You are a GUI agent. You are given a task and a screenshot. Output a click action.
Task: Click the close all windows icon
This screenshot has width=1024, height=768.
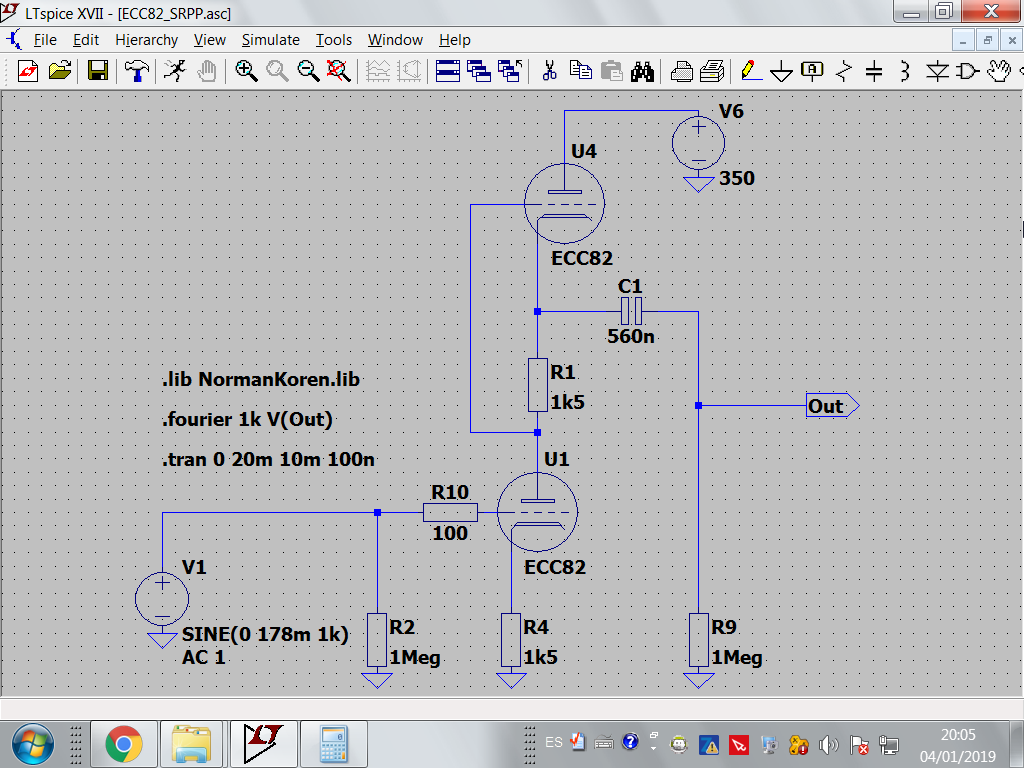(x=510, y=71)
